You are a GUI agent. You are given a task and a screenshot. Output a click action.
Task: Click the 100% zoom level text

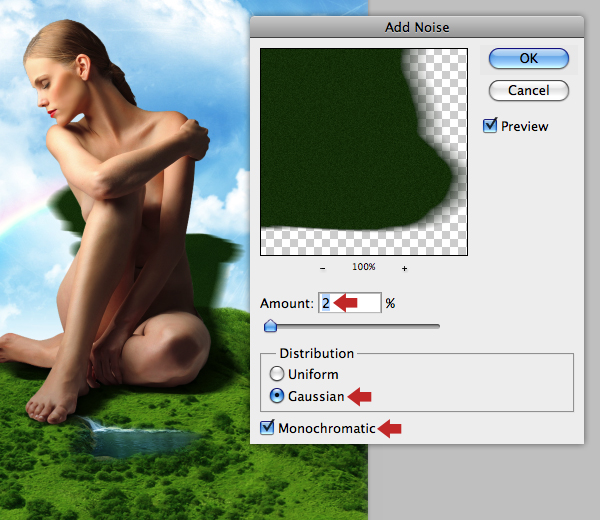[364, 267]
